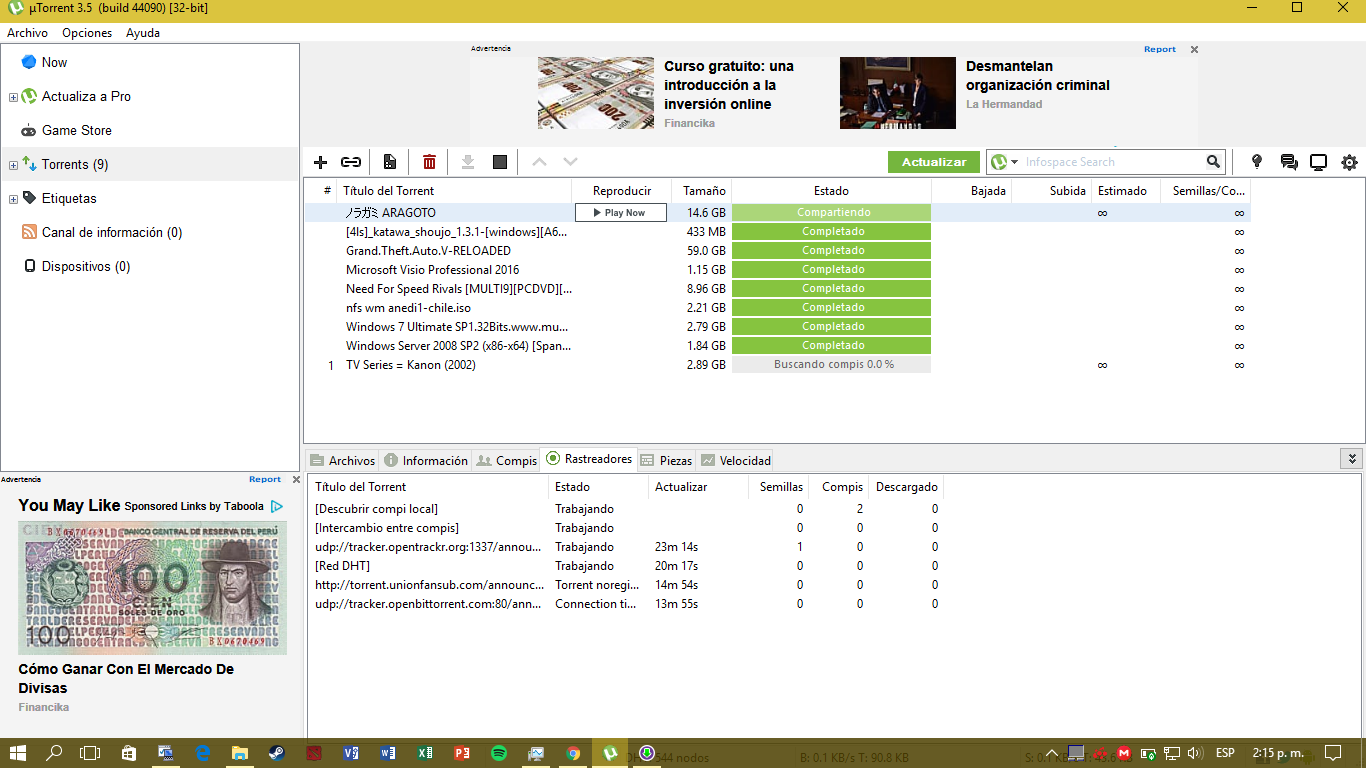Close the top banner advertisement
The image size is (1366, 768).
coord(1194,49)
